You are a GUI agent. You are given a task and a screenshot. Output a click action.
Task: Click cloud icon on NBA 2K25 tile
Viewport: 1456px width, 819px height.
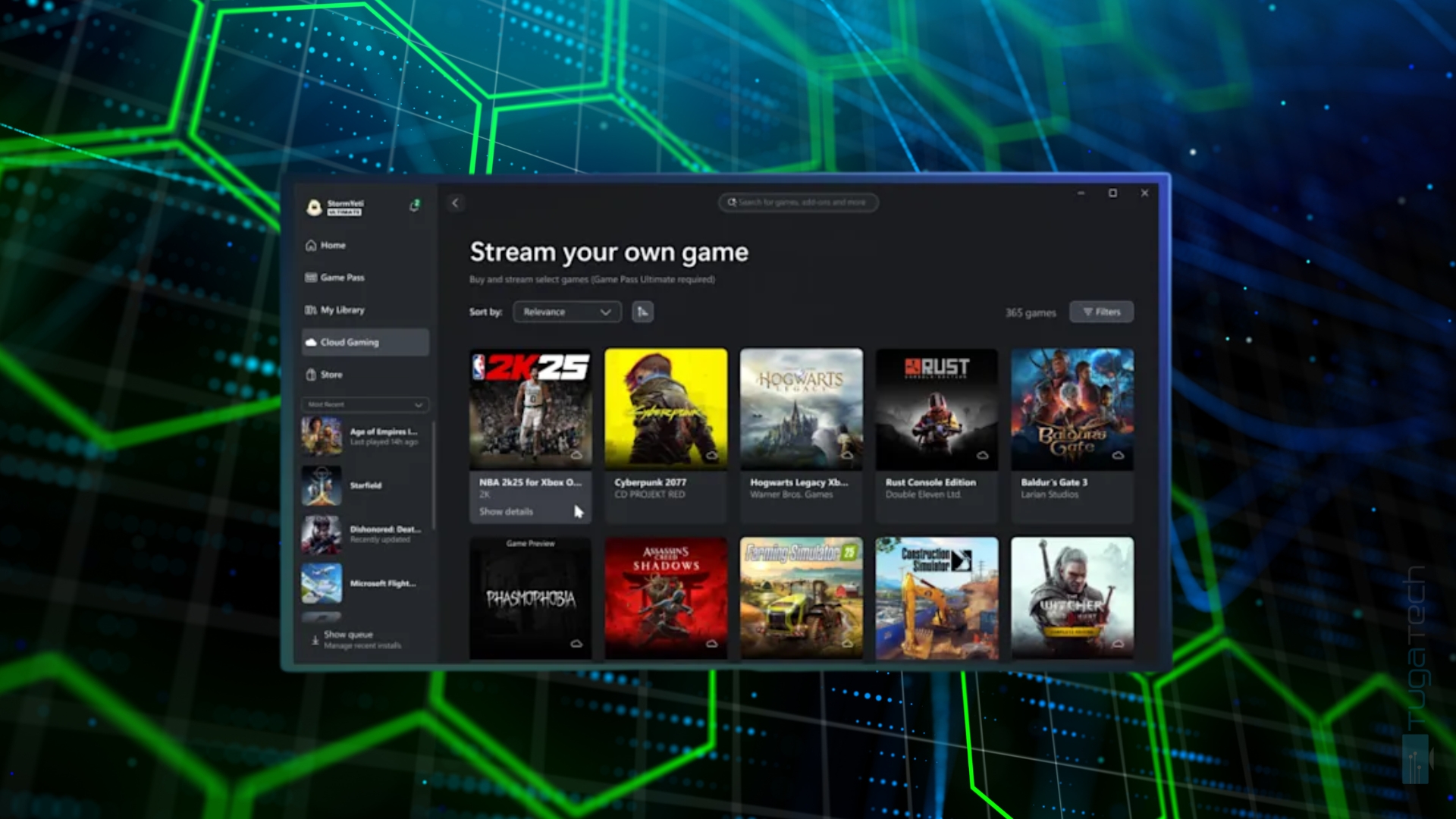tap(576, 455)
